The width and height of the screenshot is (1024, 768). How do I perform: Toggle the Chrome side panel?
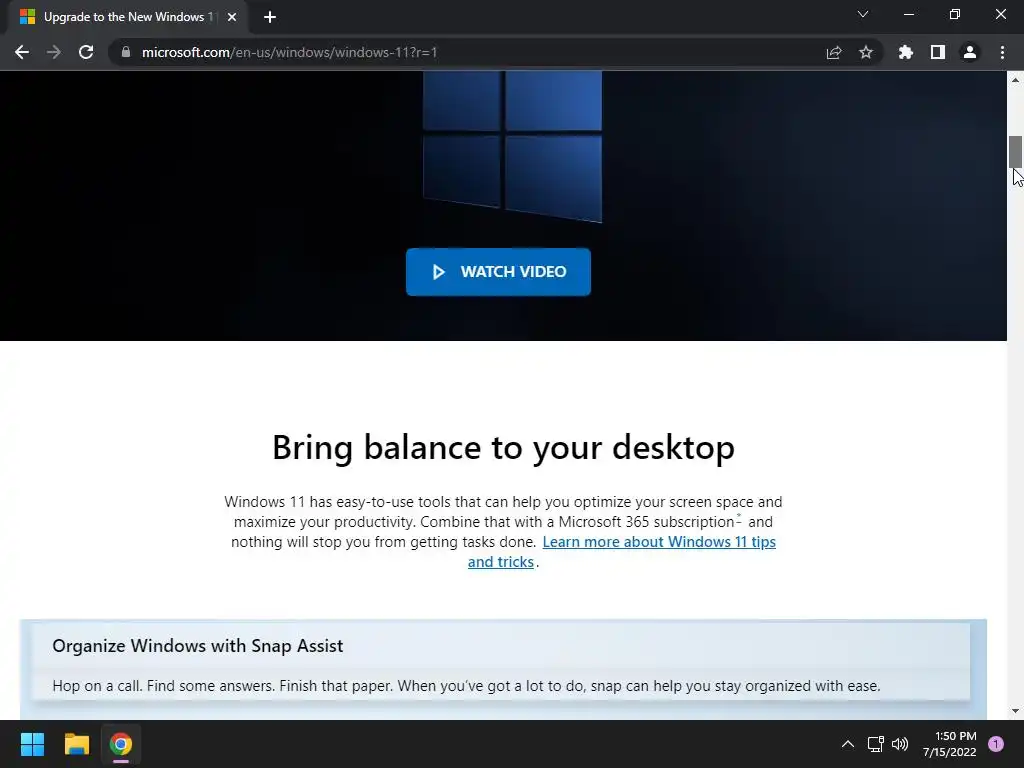click(938, 52)
